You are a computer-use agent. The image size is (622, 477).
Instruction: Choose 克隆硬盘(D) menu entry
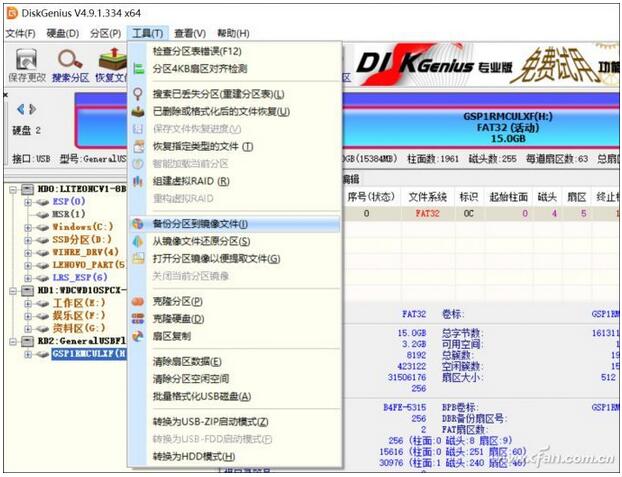pyautogui.click(x=235, y=319)
